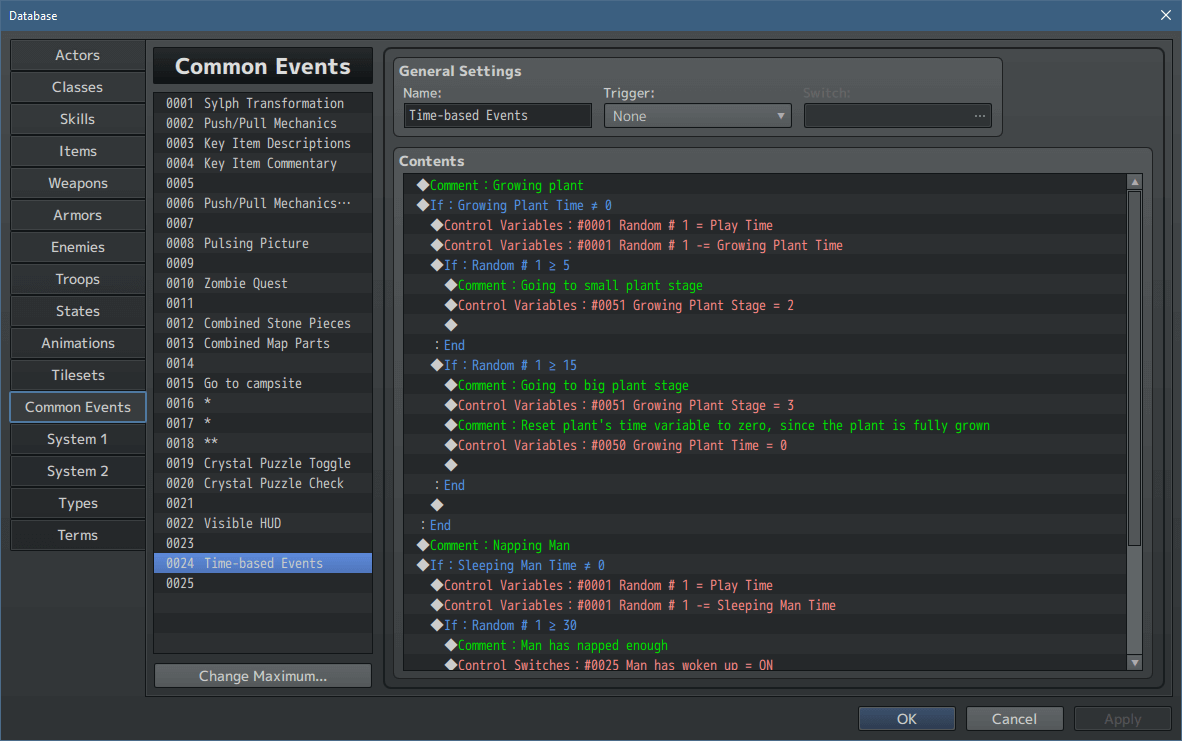1182x741 pixels.
Task: Open the Skills tab
Action: pyautogui.click(x=78, y=119)
